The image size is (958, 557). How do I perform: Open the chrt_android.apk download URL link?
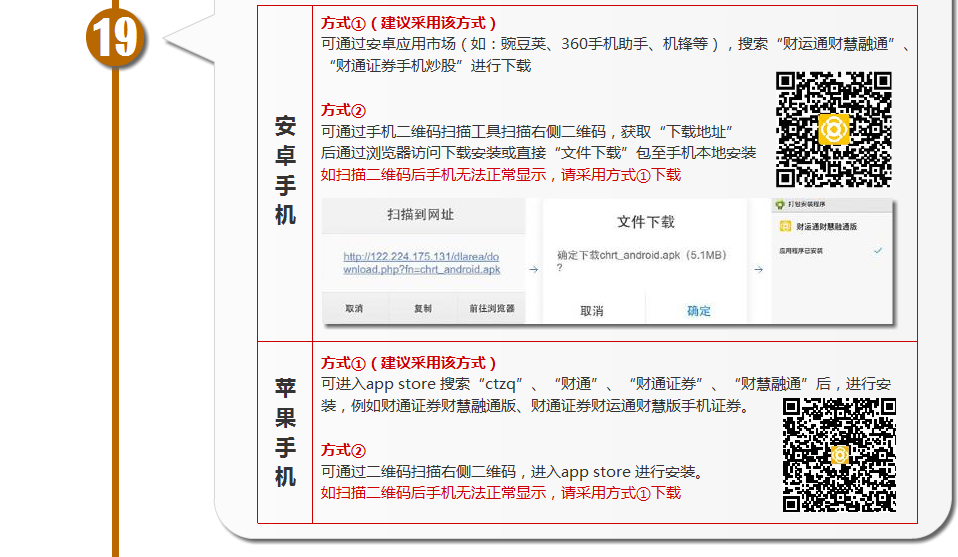coord(422,263)
